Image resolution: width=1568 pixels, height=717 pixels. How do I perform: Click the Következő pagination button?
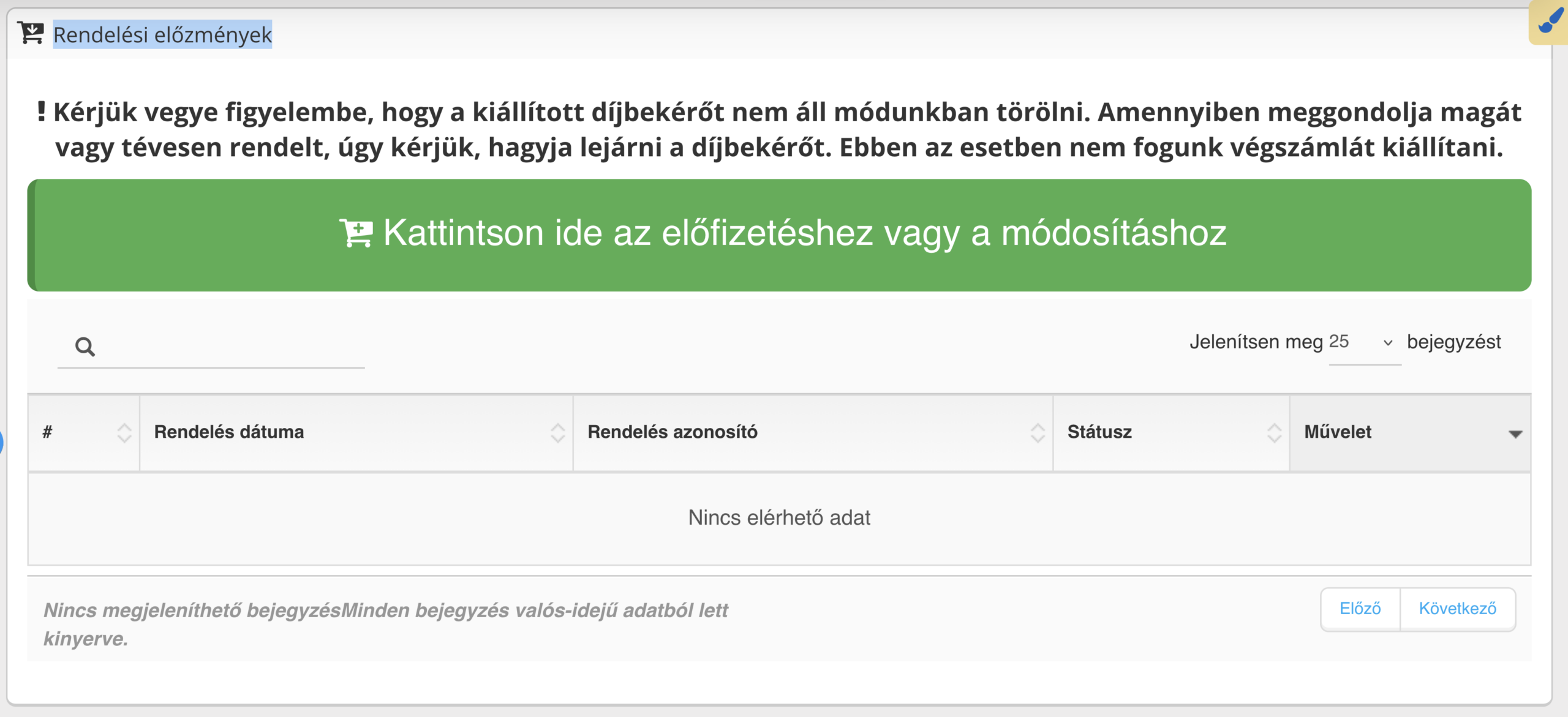click(x=1458, y=609)
